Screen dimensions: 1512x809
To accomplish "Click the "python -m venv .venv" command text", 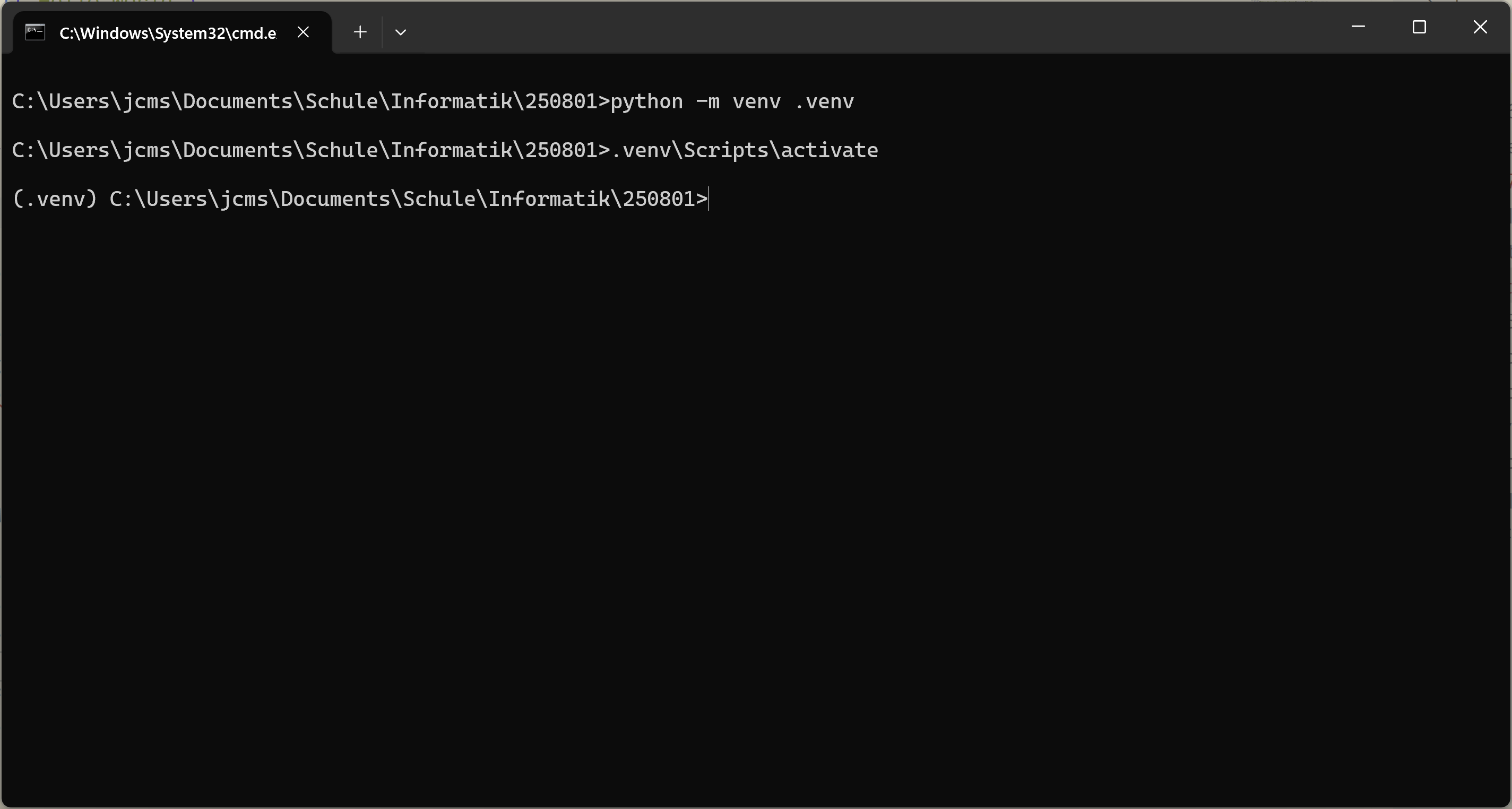I will [x=732, y=101].
